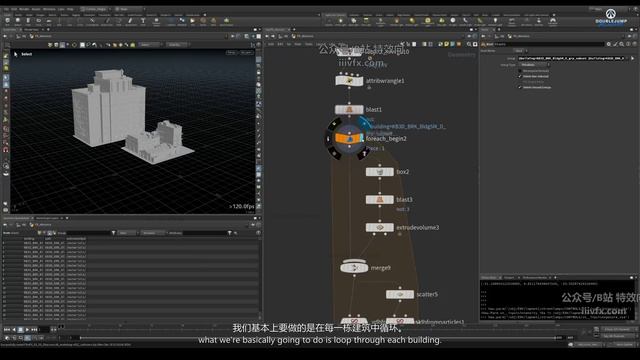This screenshot has width=640, height=360.
Task: Click the blast Group parameter field
Action: (x=571, y=58)
